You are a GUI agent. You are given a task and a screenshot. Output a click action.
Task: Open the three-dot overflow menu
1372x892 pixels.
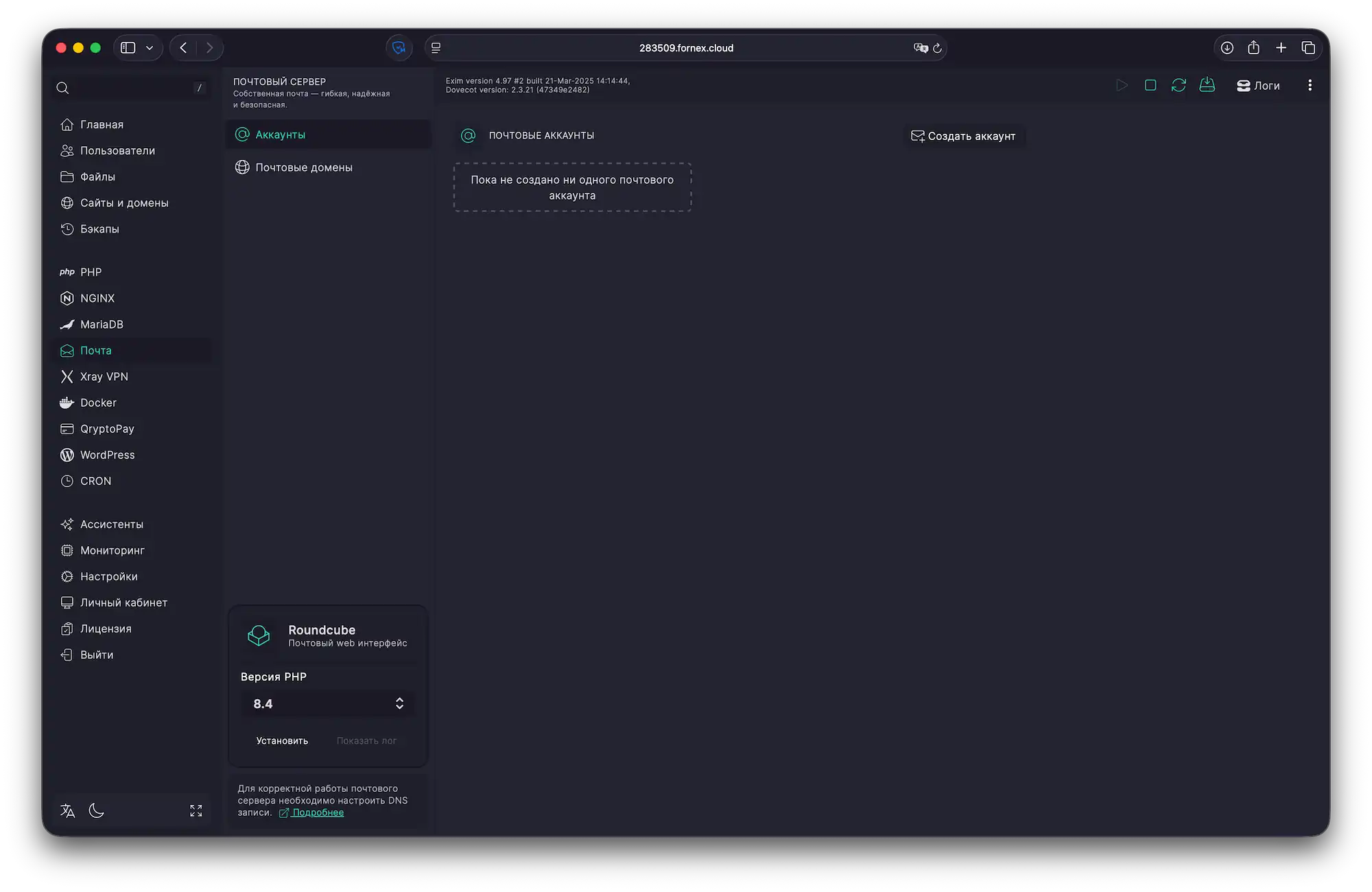pyautogui.click(x=1310, y=84)
